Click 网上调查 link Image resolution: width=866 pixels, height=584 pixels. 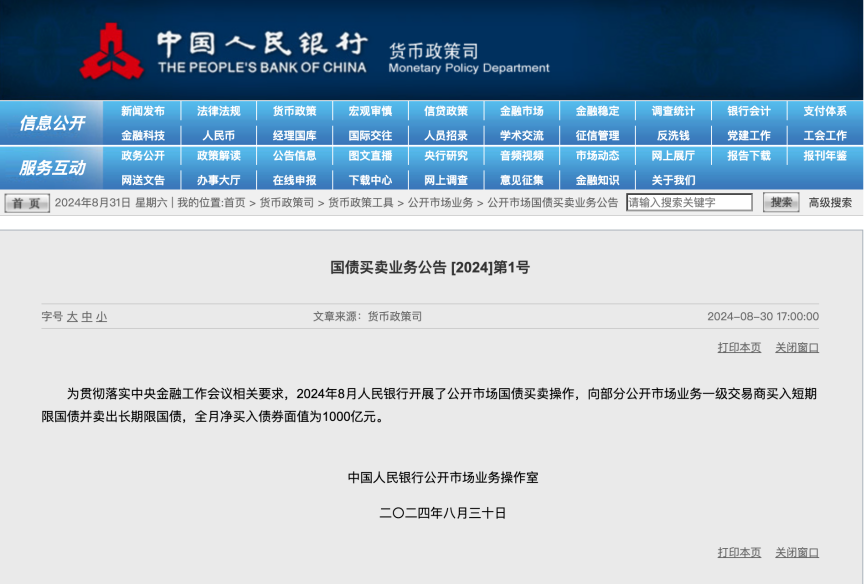(x=446, y=180)
